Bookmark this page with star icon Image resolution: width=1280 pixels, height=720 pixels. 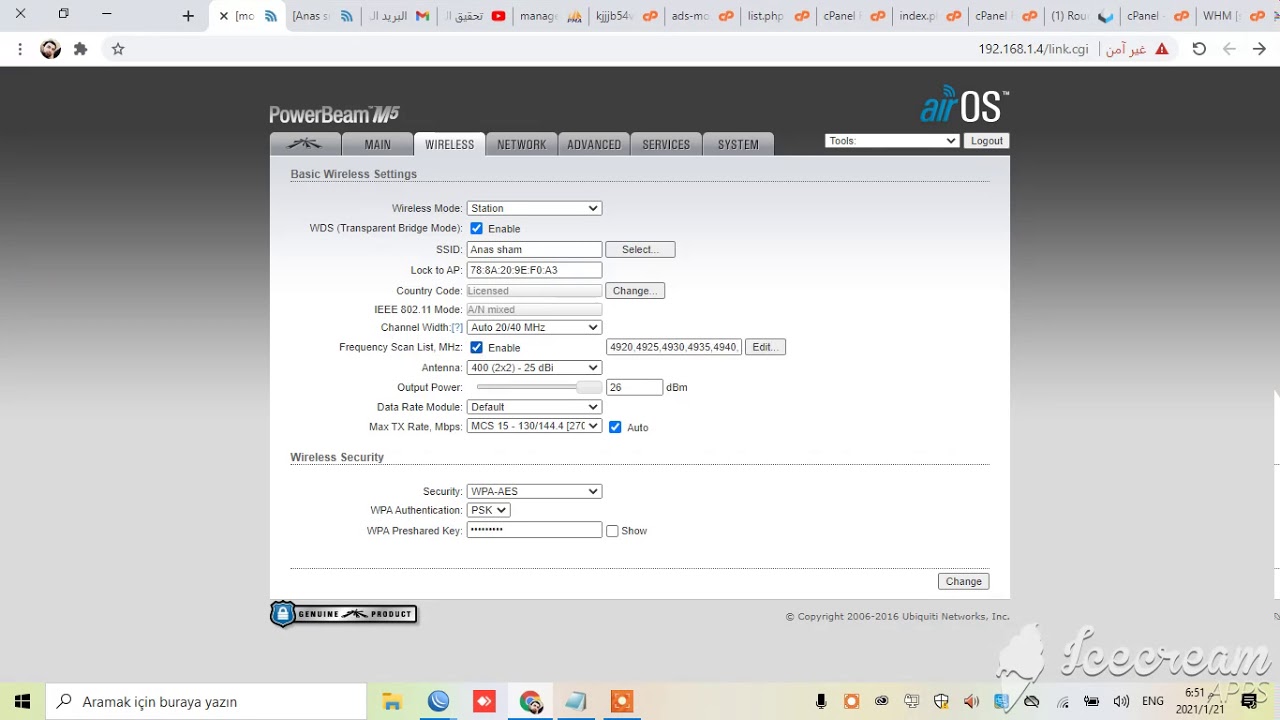tap(118, 49)
